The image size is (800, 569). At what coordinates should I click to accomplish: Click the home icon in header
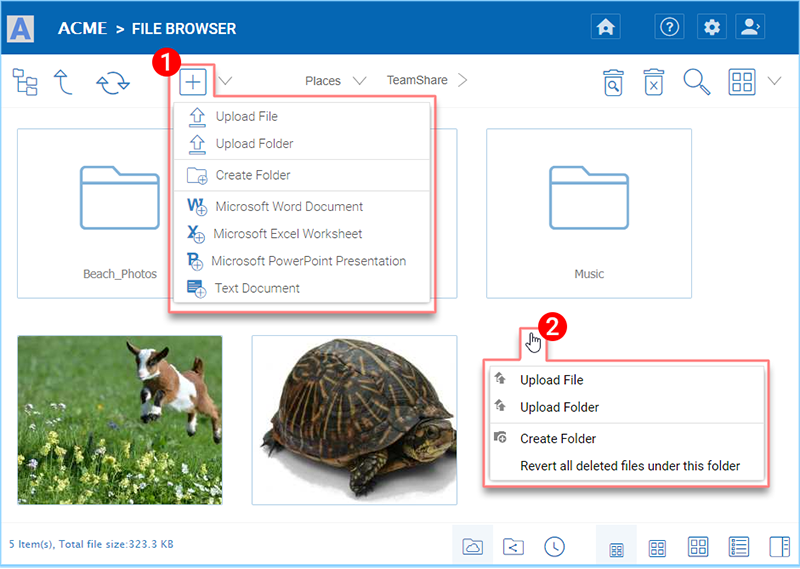point(606,28)
